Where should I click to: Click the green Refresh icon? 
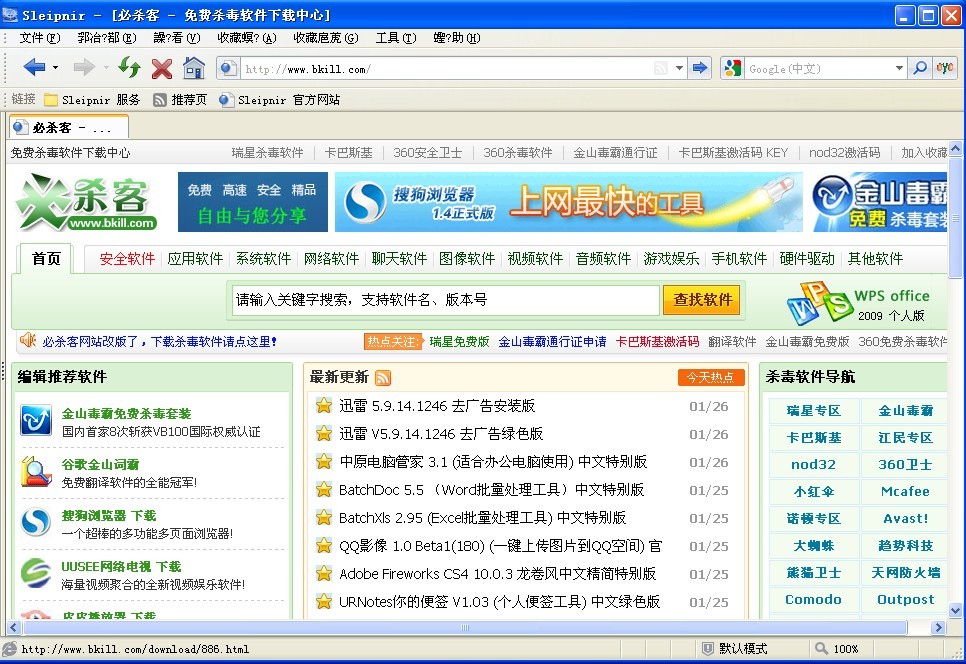coord(129,68)
